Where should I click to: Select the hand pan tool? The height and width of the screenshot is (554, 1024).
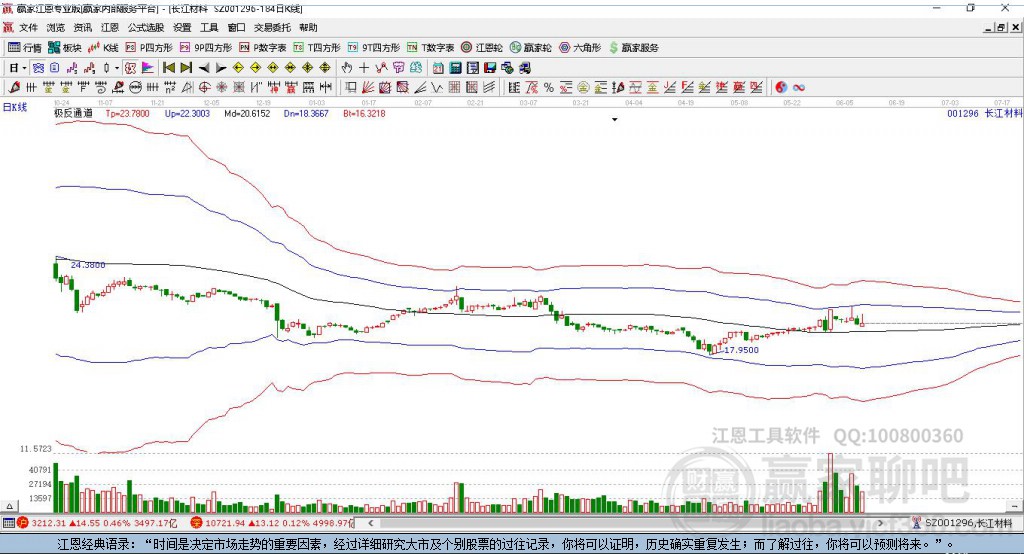[x=347, y=67]
